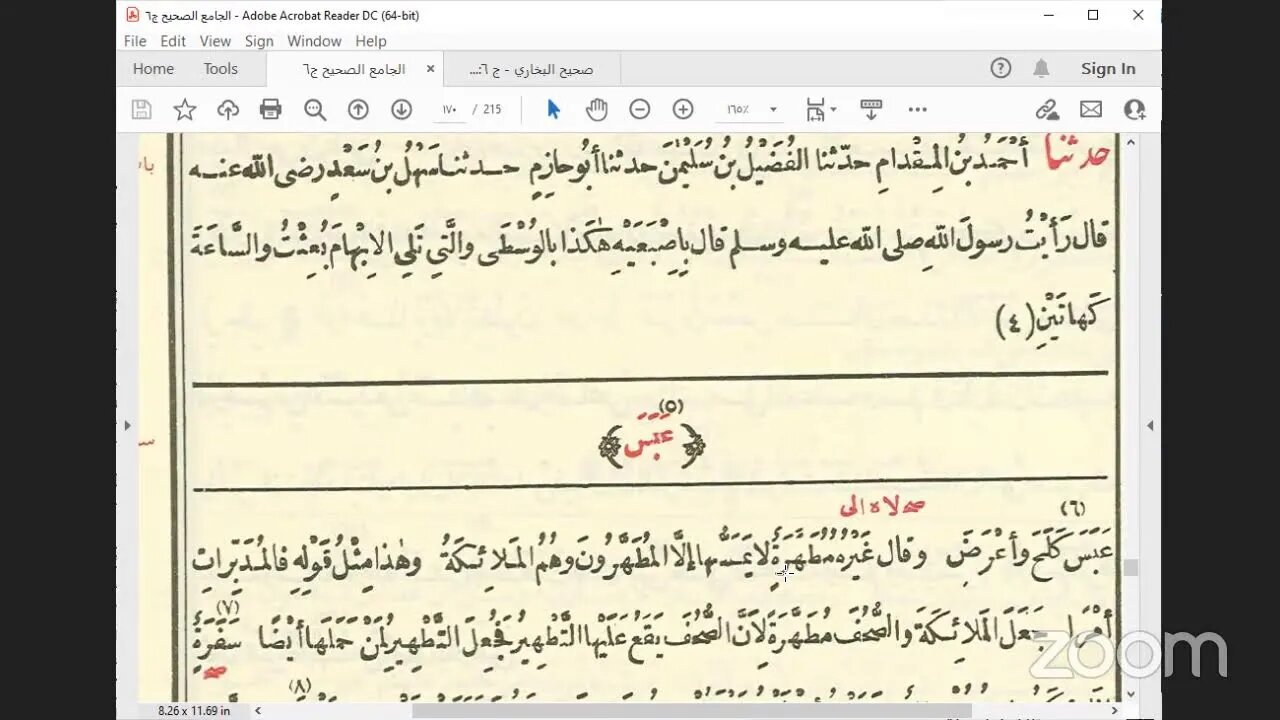Click the page size 8.26 x 11.69 in
This screenshot has height=720, width=1280.
[194, 711]
